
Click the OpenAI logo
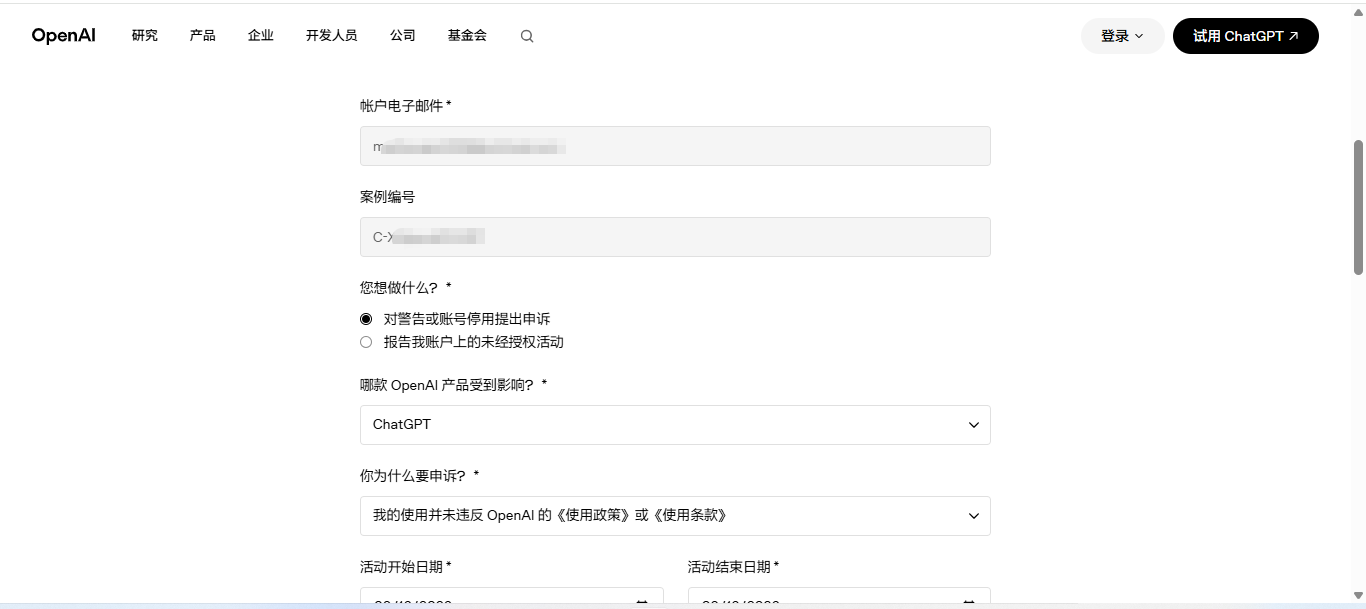(x=64, y=36)
